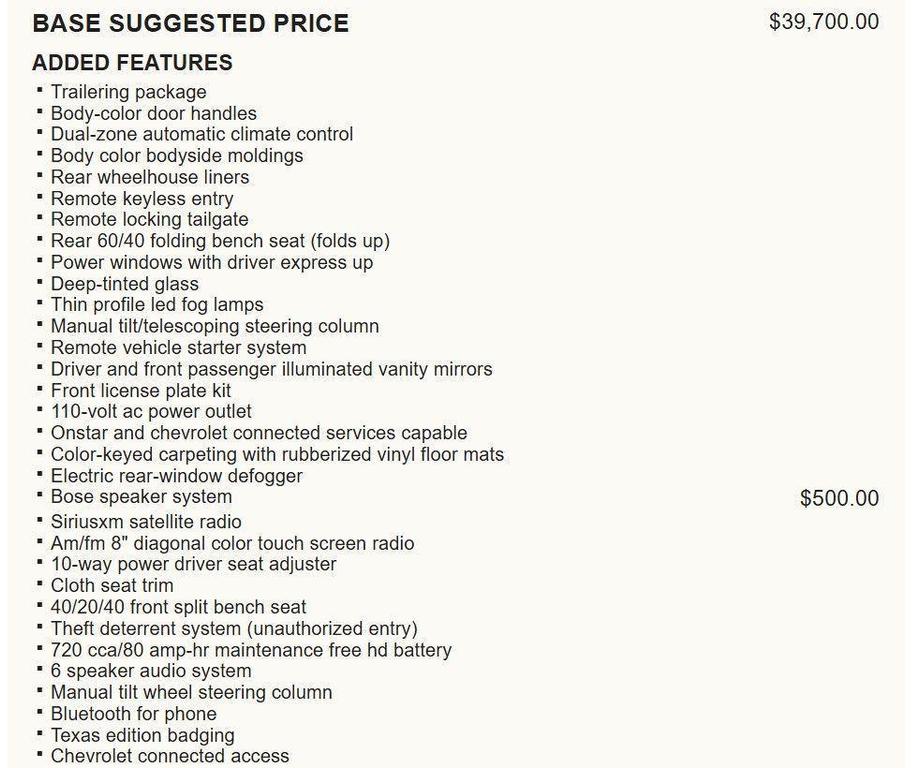
Task: Click Front license plate kit item
Action: tap(141, 390)
